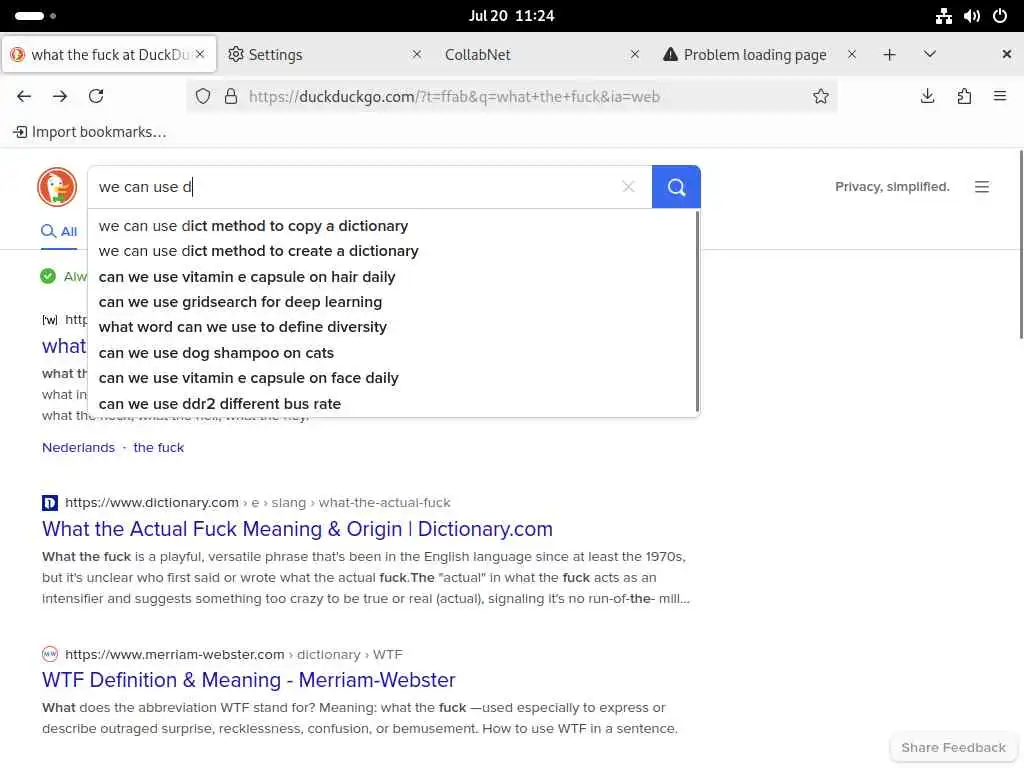The image size is (1024, 768).
Task: Choose suggestion dog shampoo on cats
Action: (393, 353)
